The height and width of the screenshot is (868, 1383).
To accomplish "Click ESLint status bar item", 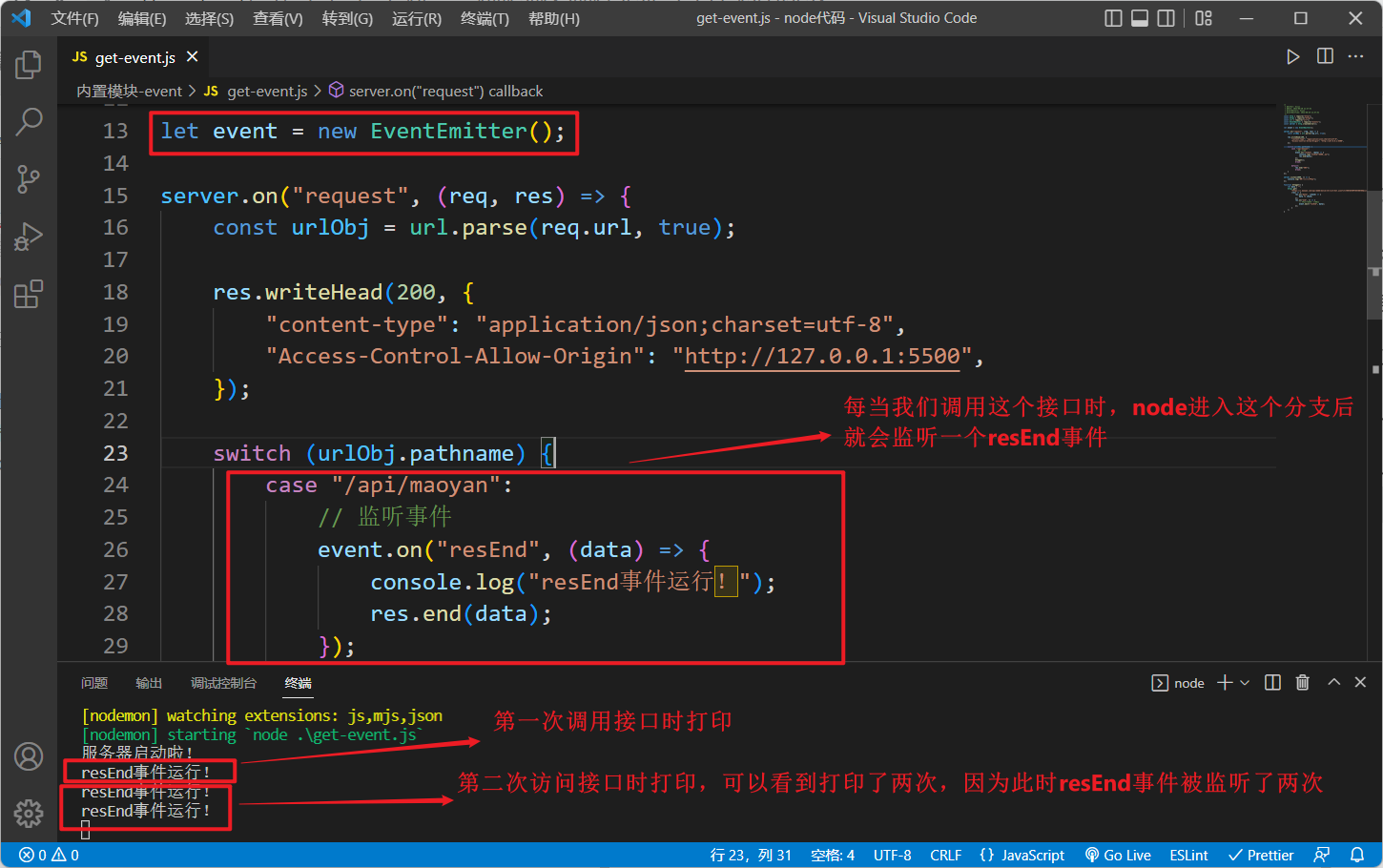I will tap(1188, 856).
